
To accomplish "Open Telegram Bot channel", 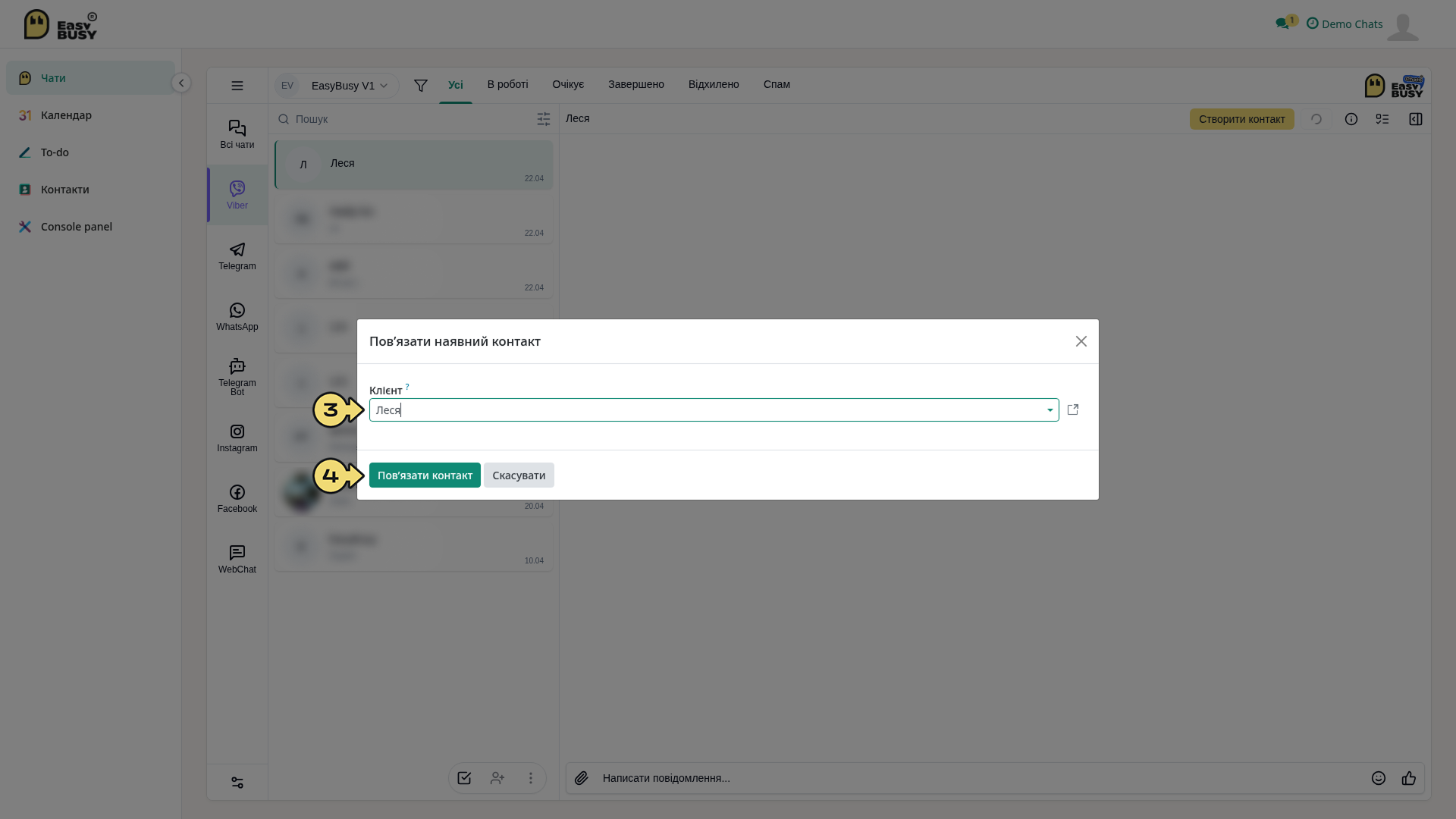I will (237, 377).
